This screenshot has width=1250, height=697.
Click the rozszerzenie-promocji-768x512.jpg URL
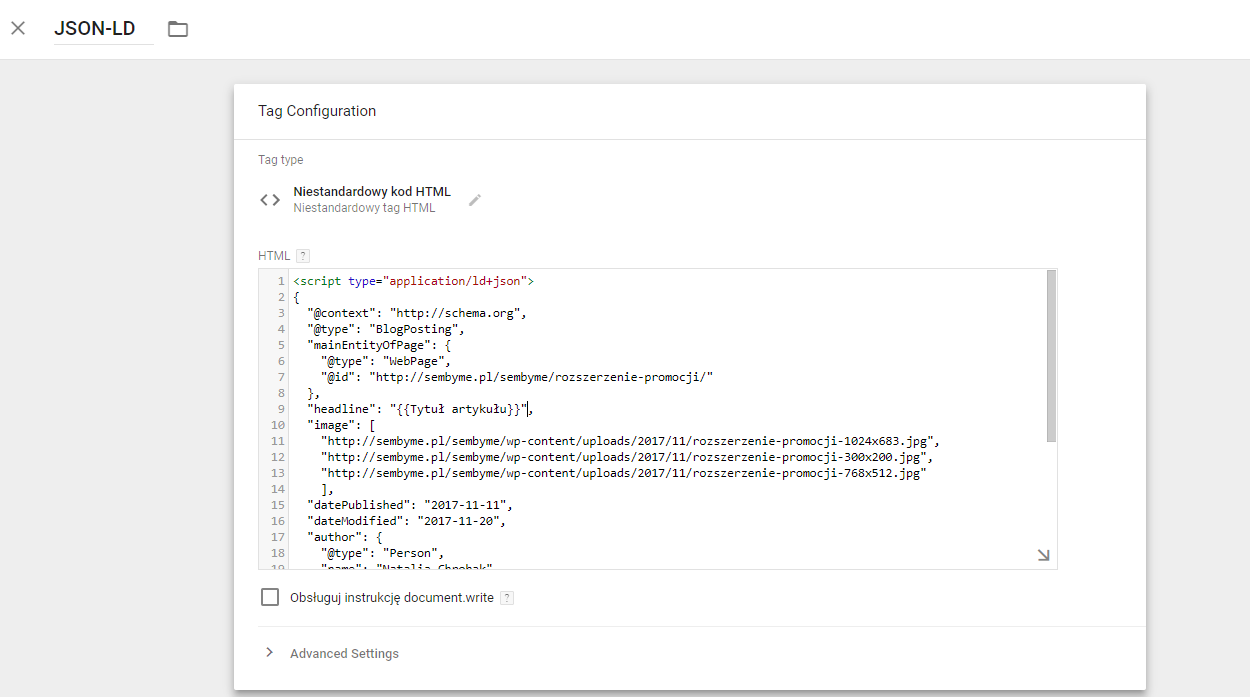point(624,473)
